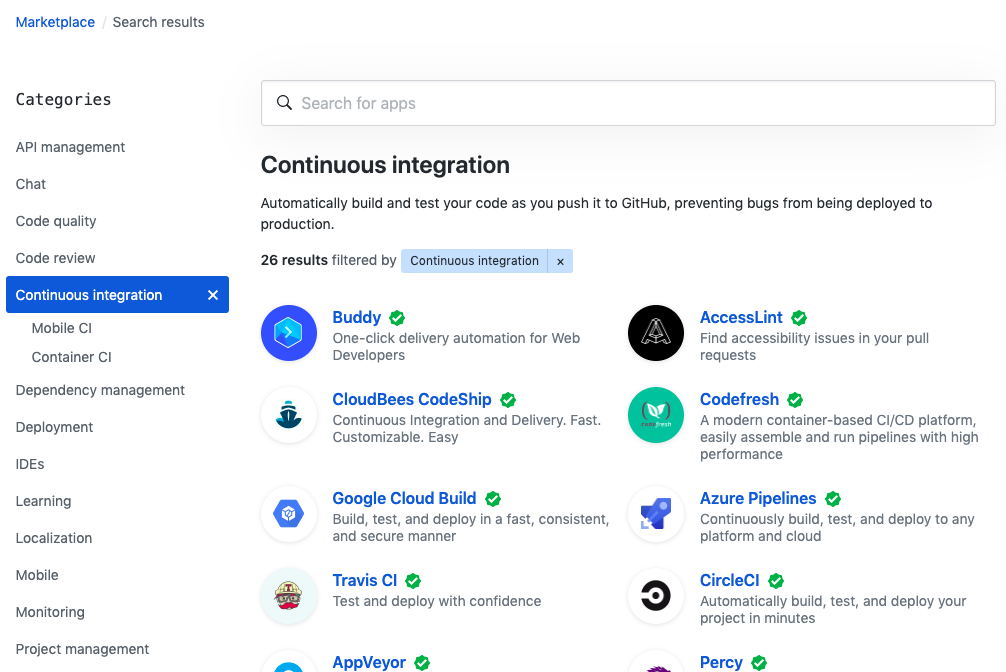Click the verified badge next to Buddy

pyautogui.click(x=397, y=318)
